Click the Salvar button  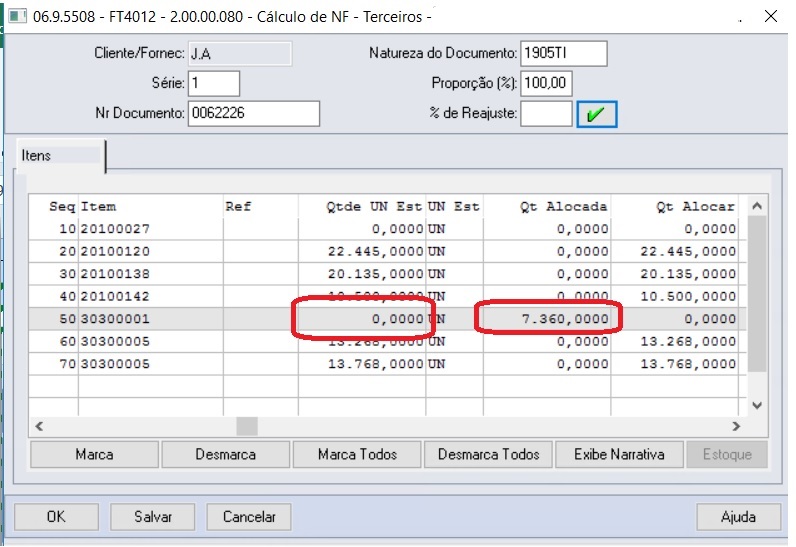153,517
